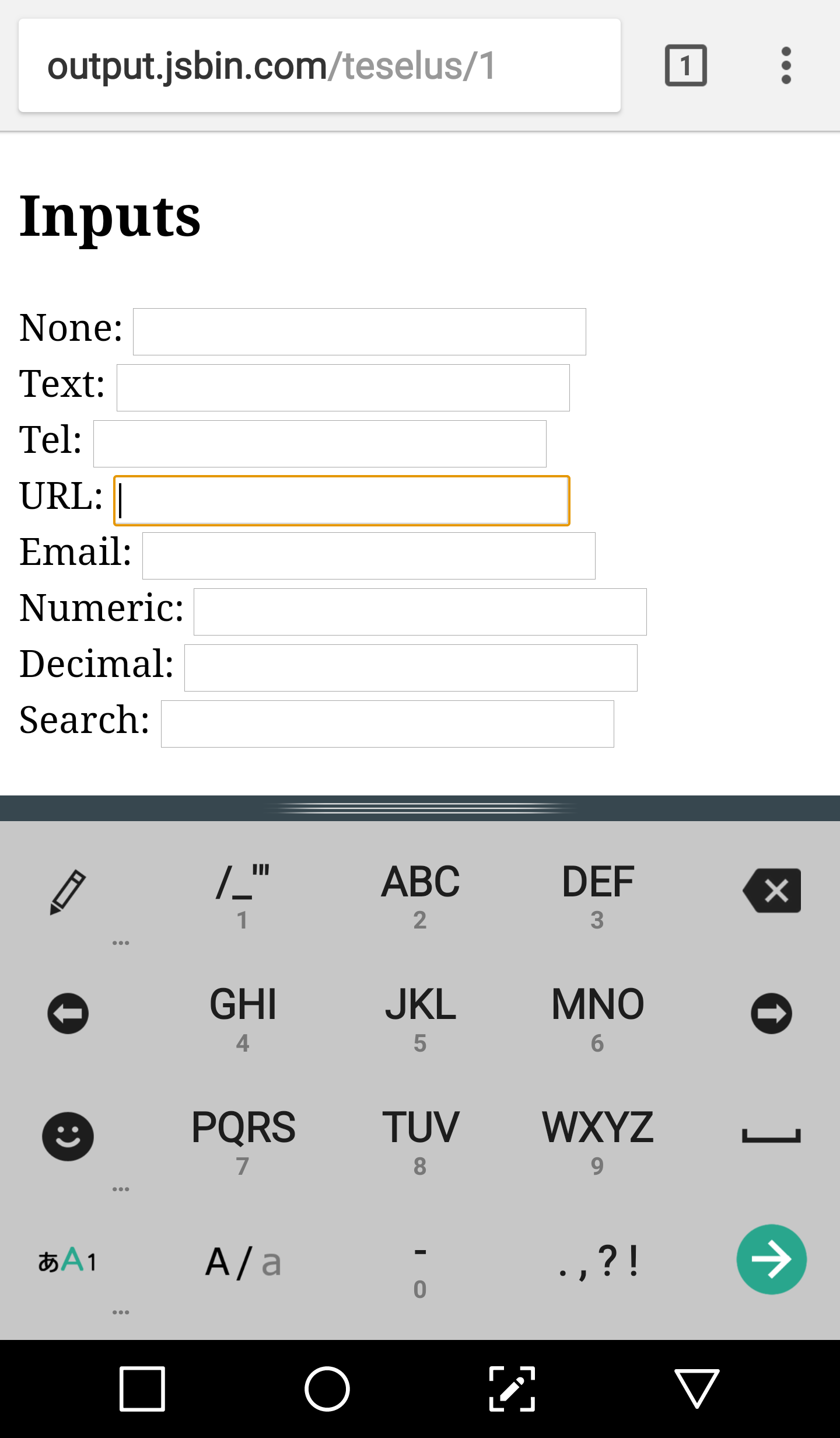Tap the spacebar key

coord(771,1136)
